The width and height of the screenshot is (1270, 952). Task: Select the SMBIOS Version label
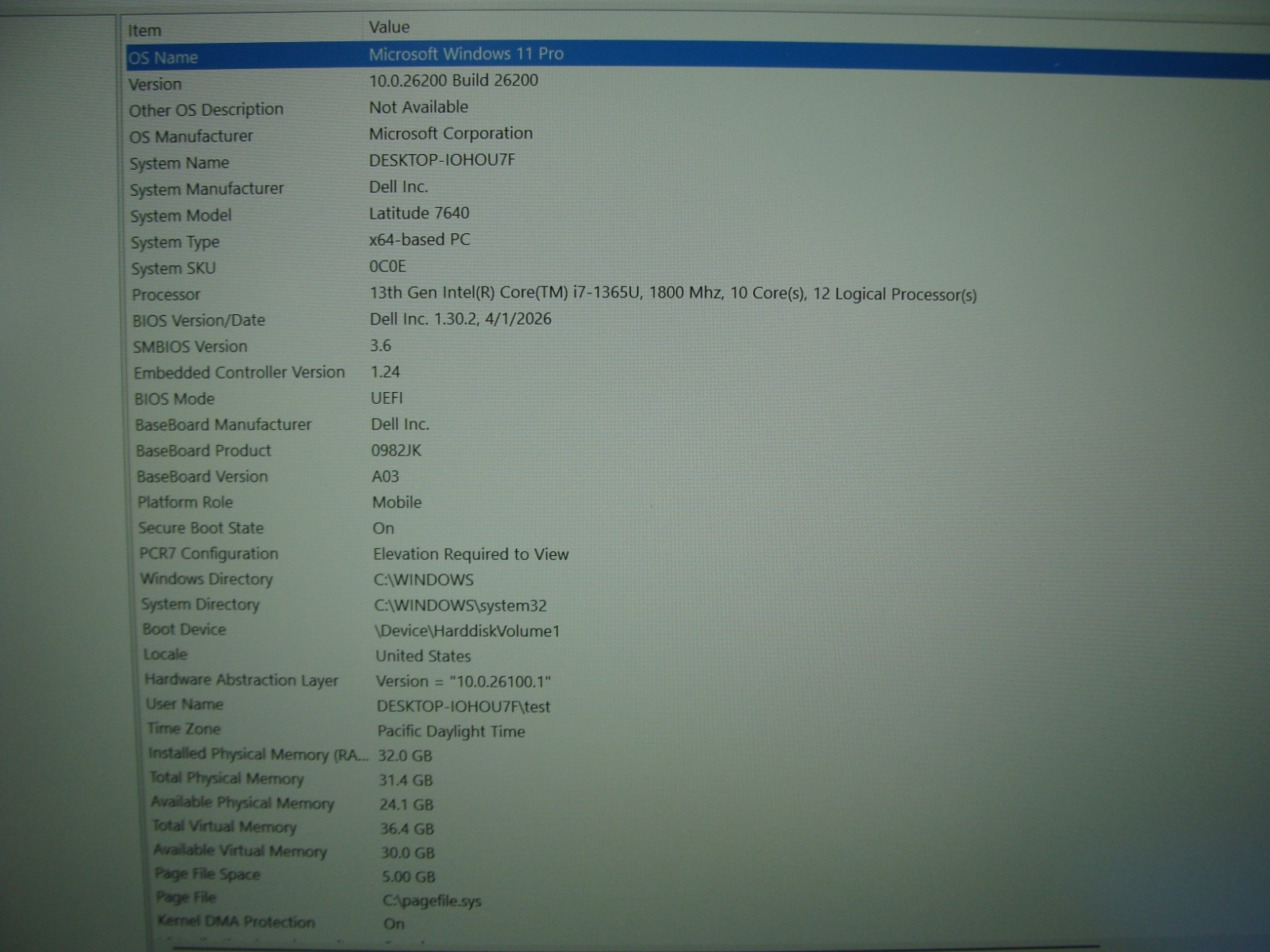(x=190, y=347)
